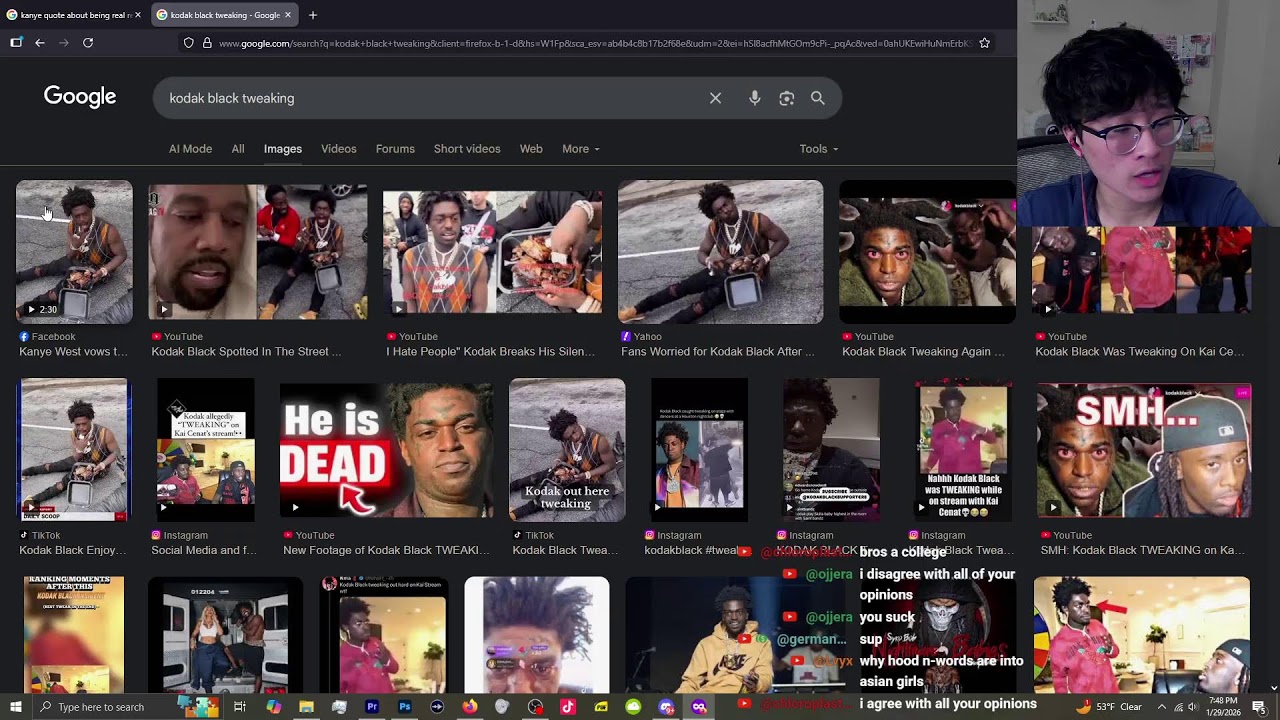Open Firefox from the taskbar
The width and height of the screenshot is (1280, 720).
470,707
